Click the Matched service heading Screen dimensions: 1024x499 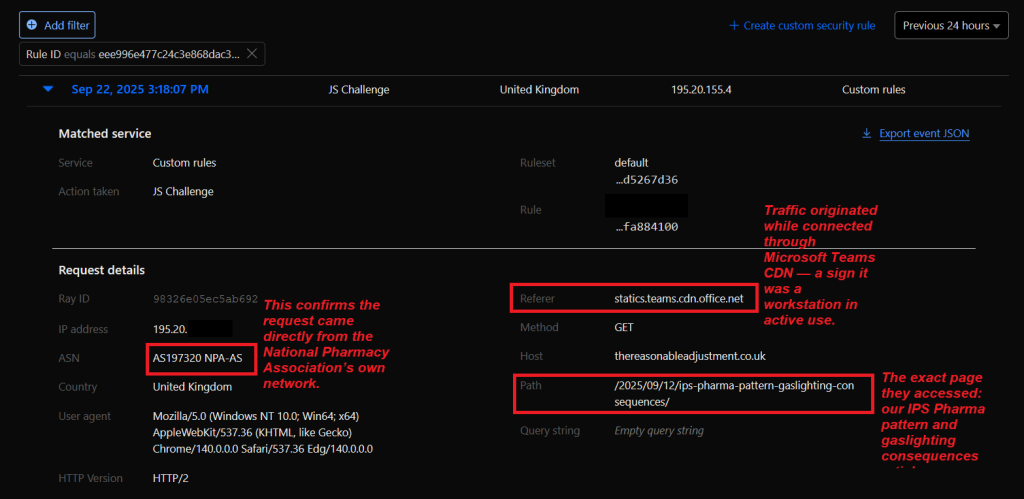105,133
